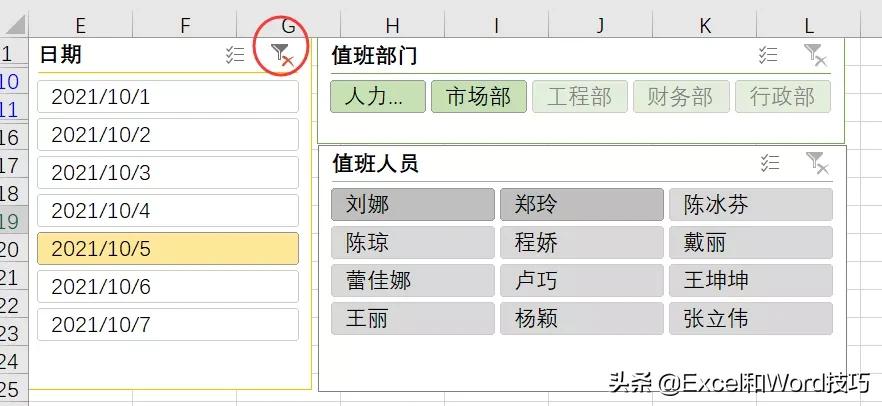Click the select-all corner triangle
The width and height of the screenshot is (882, 406).
click(14, 25)
